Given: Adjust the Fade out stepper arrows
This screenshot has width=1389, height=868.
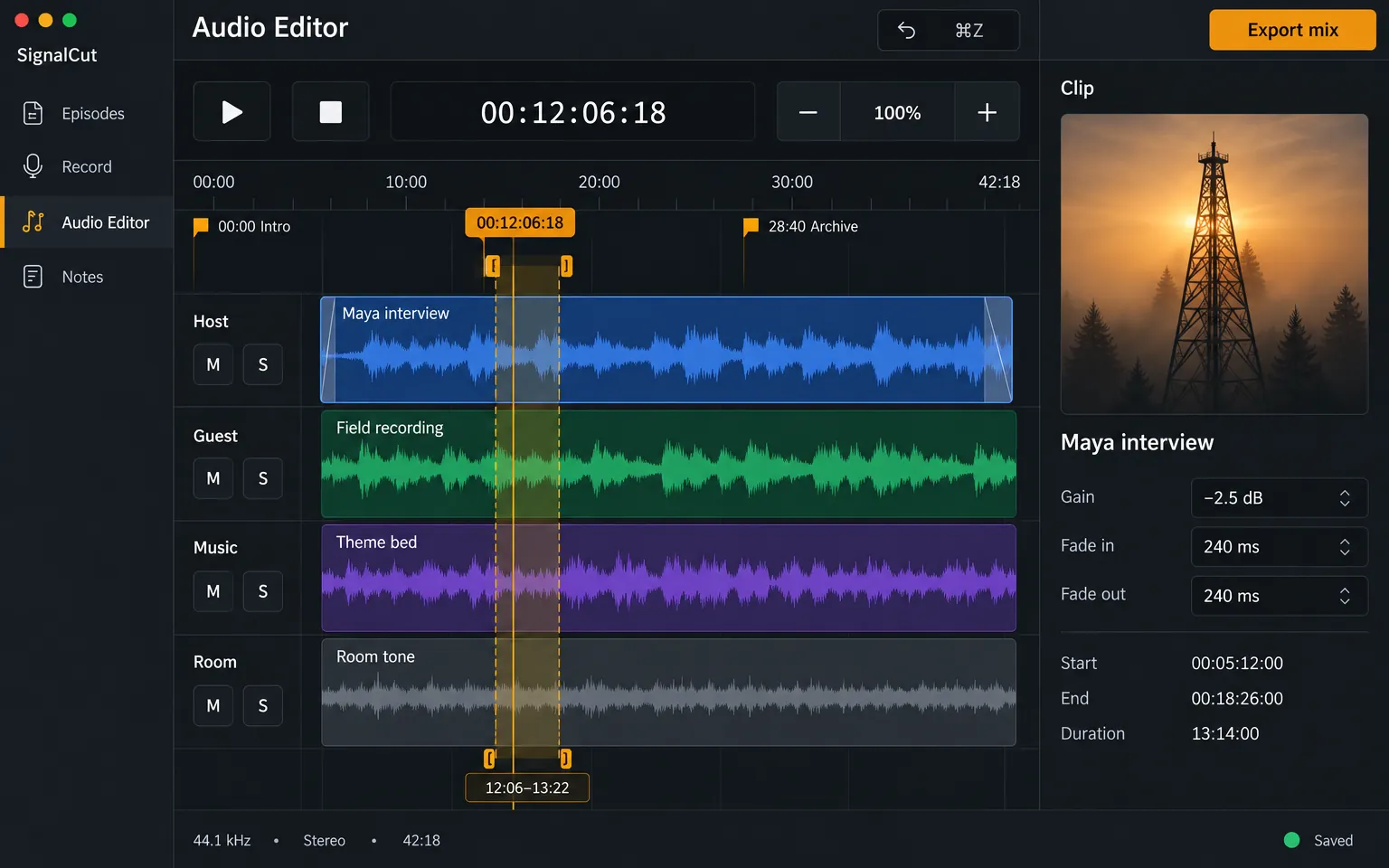Looking at the screenshot, I should coord(1345,596).
